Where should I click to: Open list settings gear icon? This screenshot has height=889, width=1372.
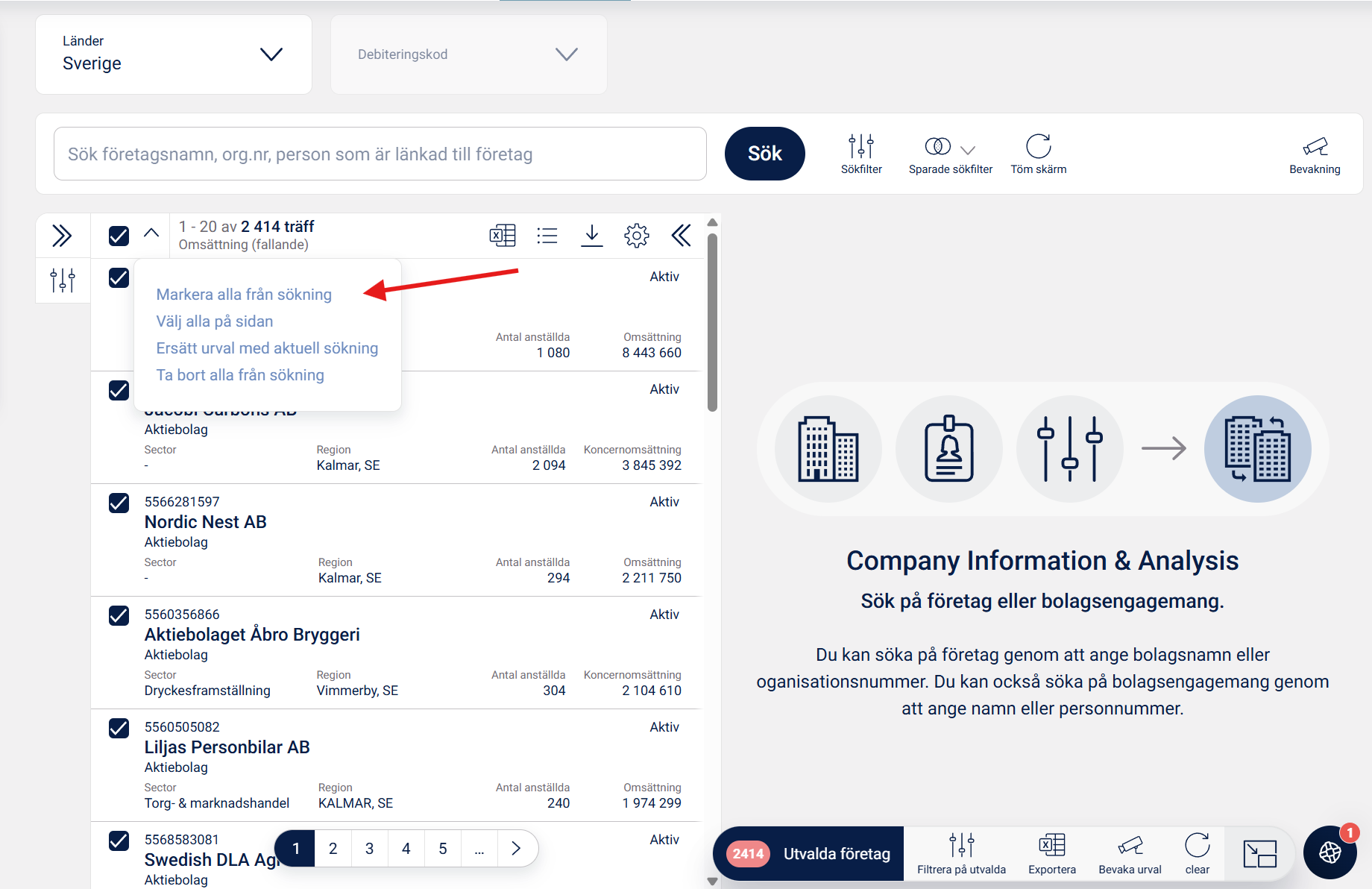(637, 236)
